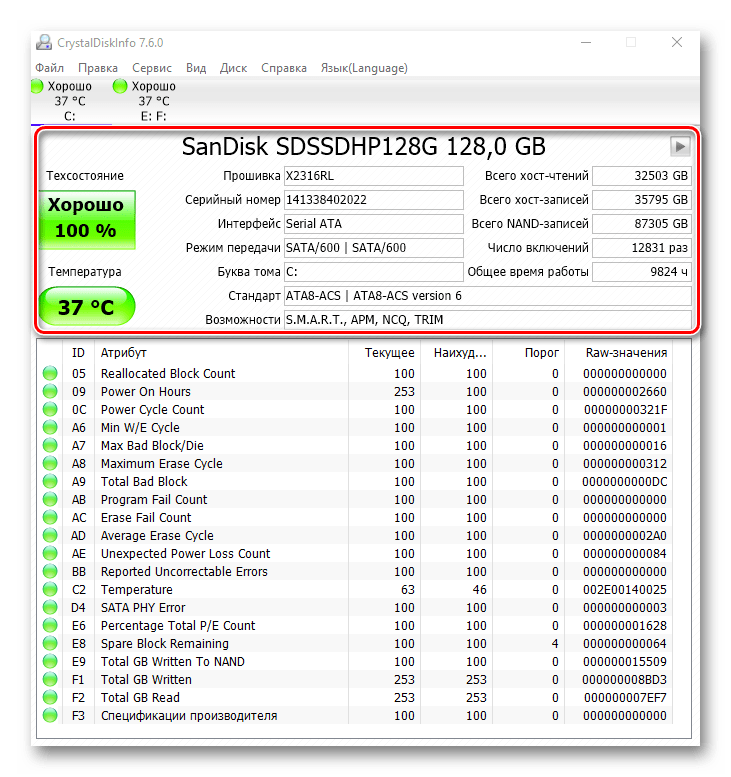Select the Spare Block Remaining row text
This screenshot has height=777, width=731.
coord(165,644)
